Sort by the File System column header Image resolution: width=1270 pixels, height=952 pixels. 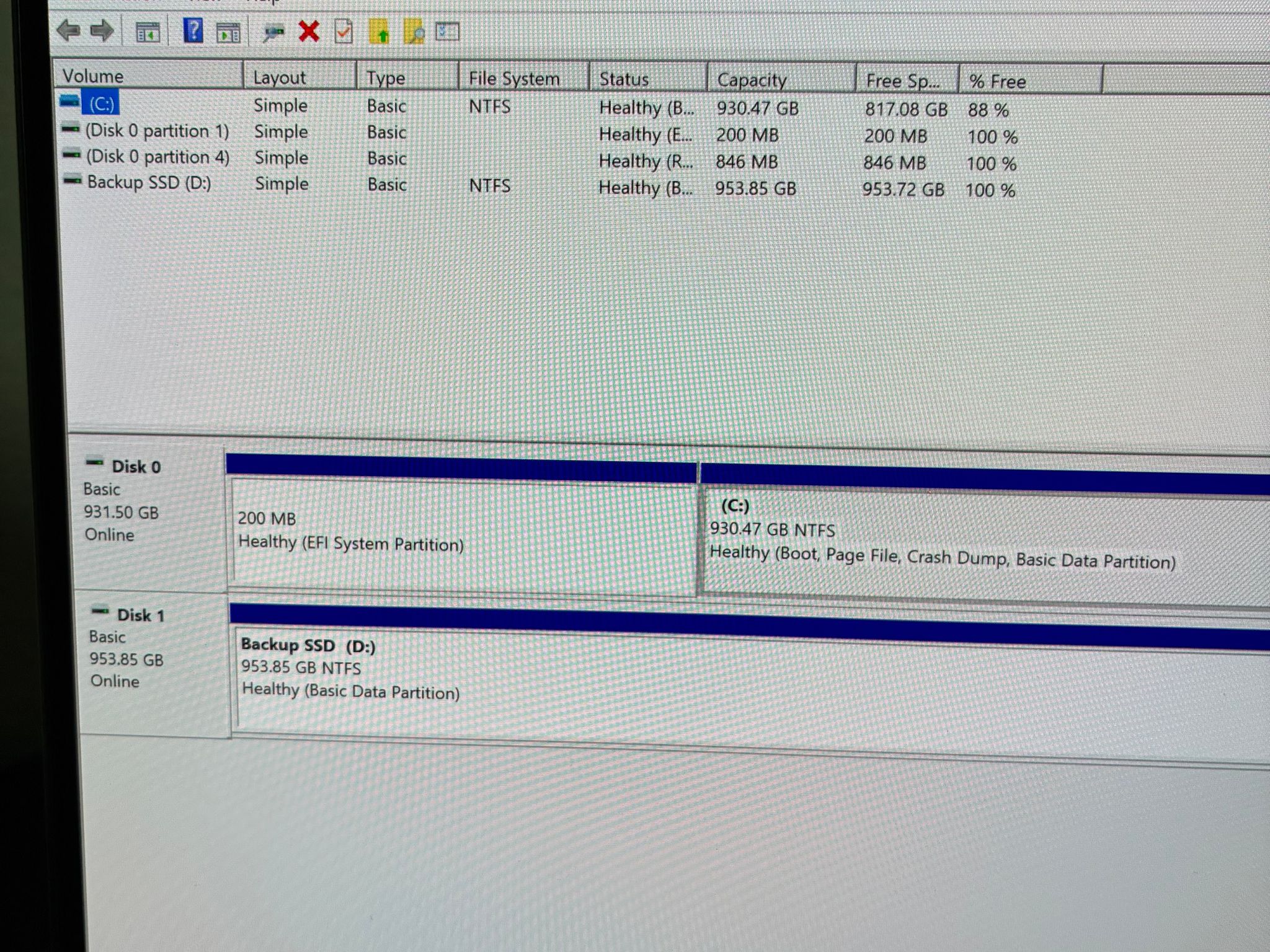(x=523, y=78)
